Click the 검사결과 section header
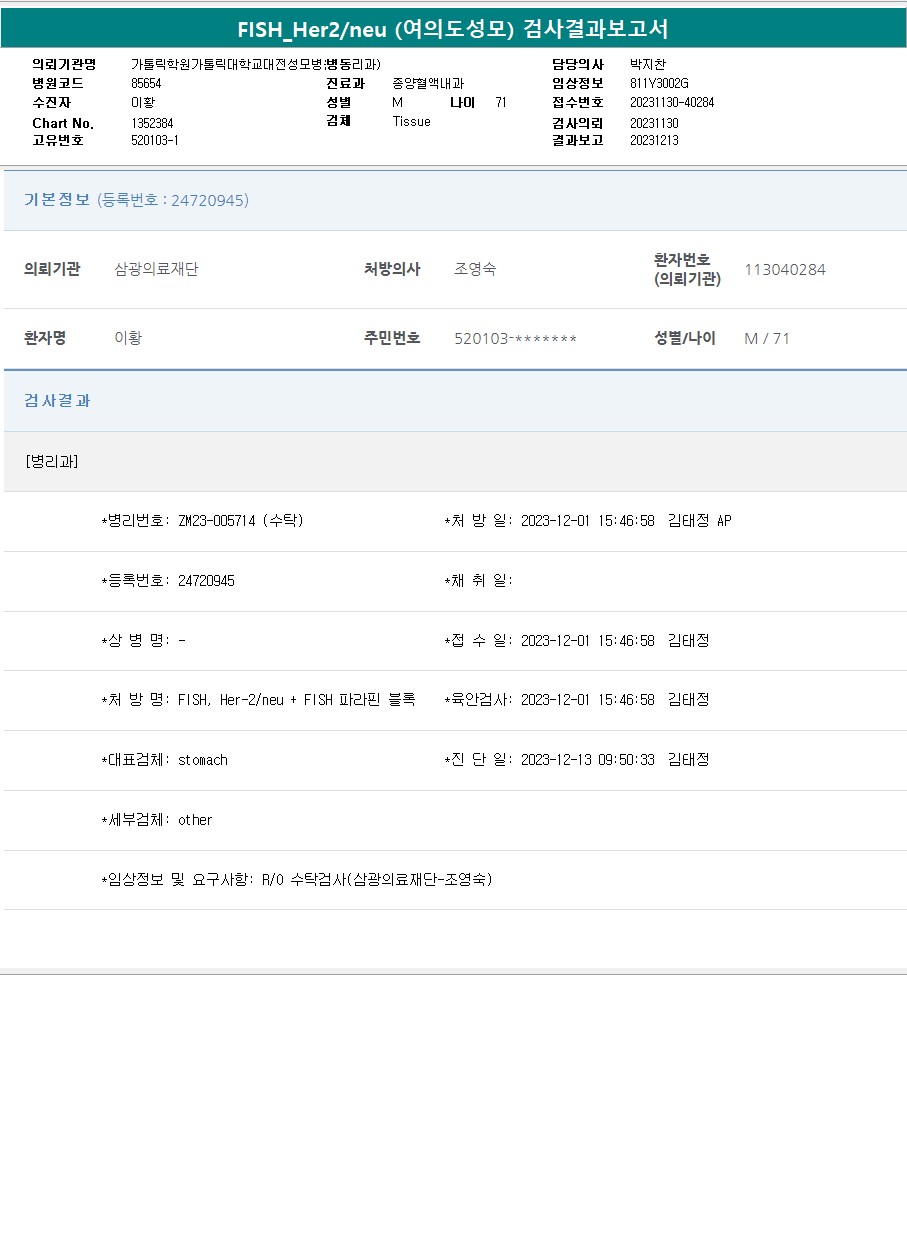Screen dimensions: 907x1240 tap(57, 400)
